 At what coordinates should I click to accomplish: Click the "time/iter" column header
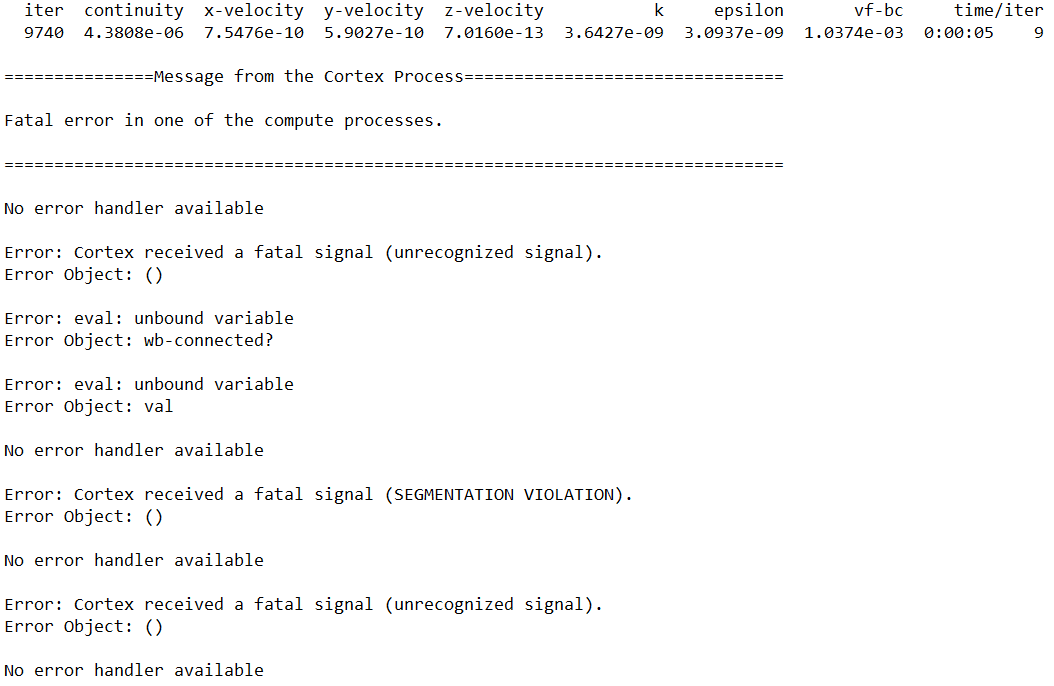point(999,11)
